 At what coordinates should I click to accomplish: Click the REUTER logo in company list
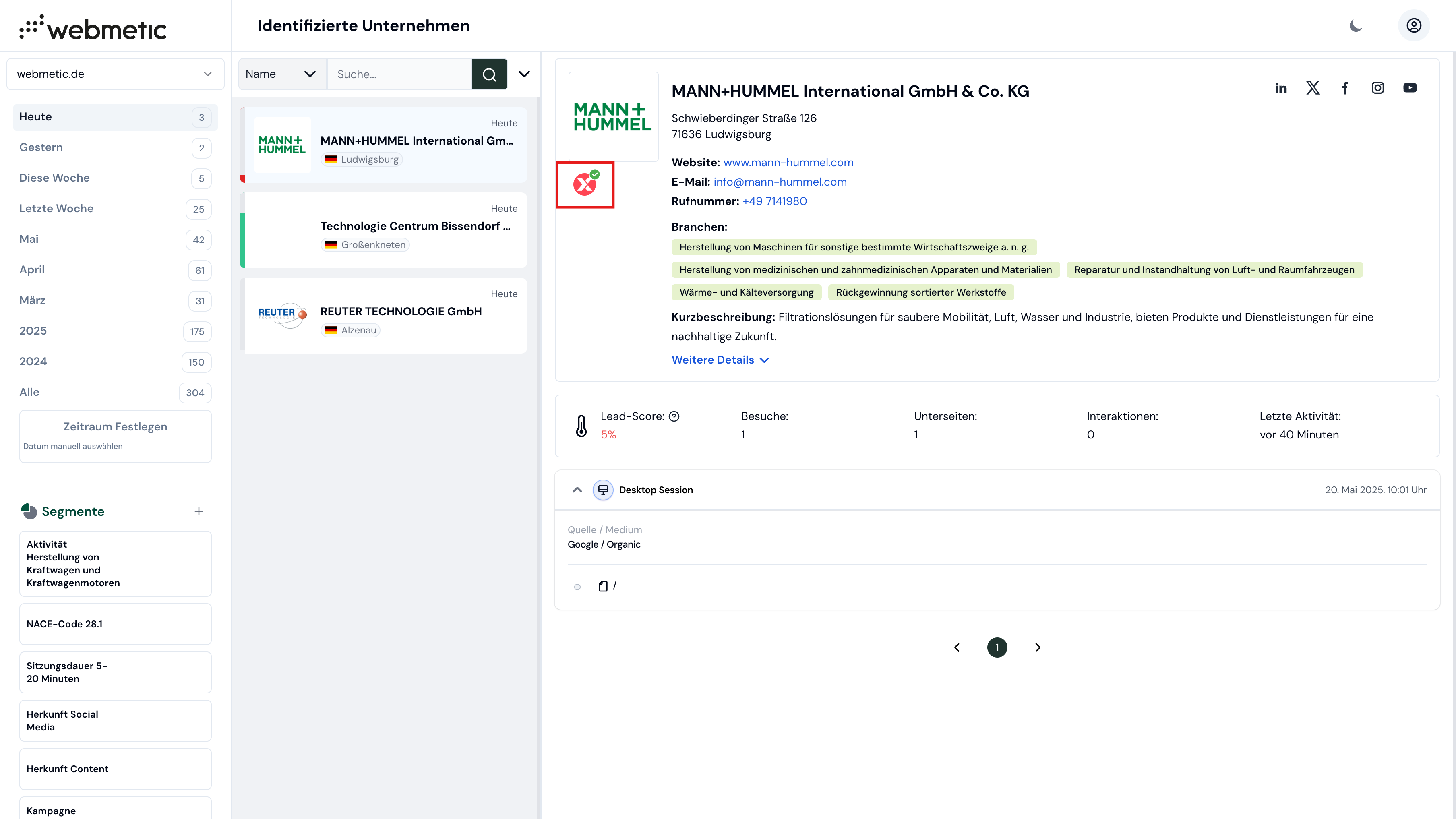[282, 315]
